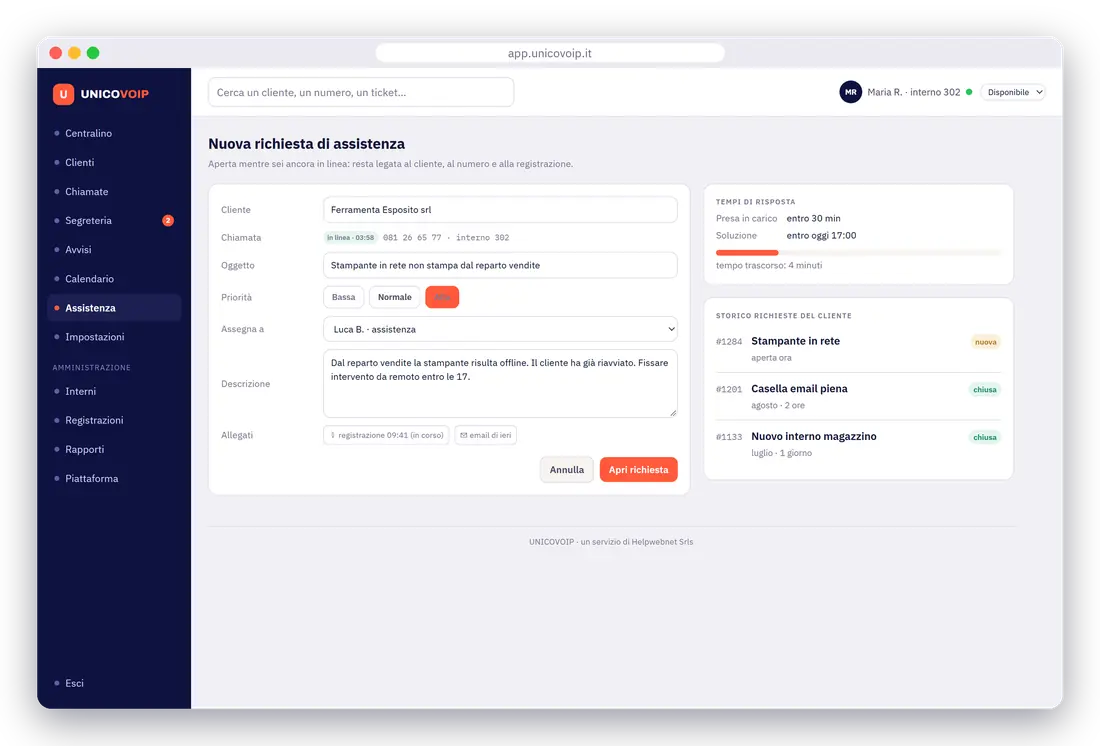The height and width of the screenshot is (746, 1100).
Task: Click the in linea call status badge
Action: tap(350, 237)
